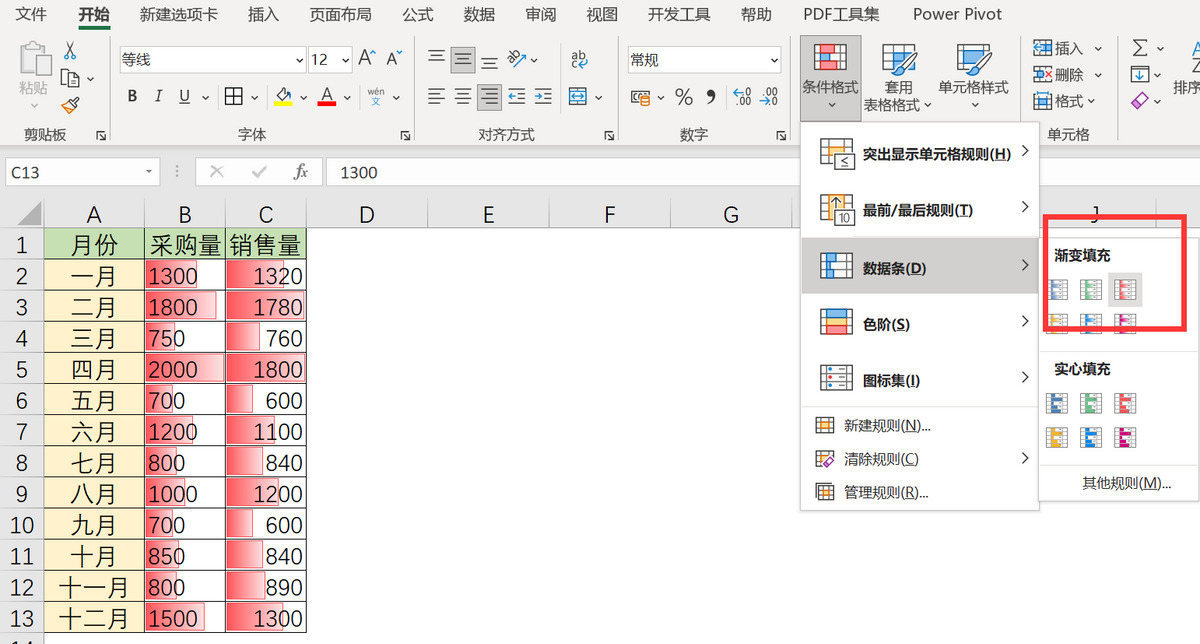Click the increase decimal icon

[742, 97]
